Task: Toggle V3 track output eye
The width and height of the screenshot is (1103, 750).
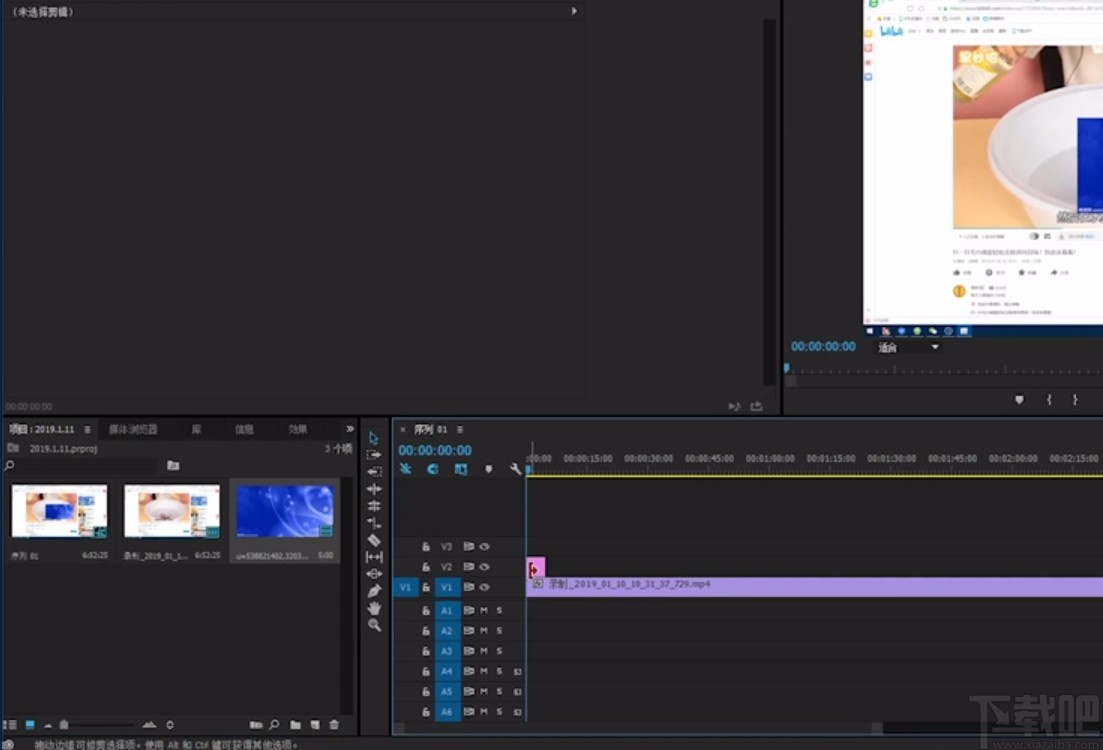Action: (484, 547)
